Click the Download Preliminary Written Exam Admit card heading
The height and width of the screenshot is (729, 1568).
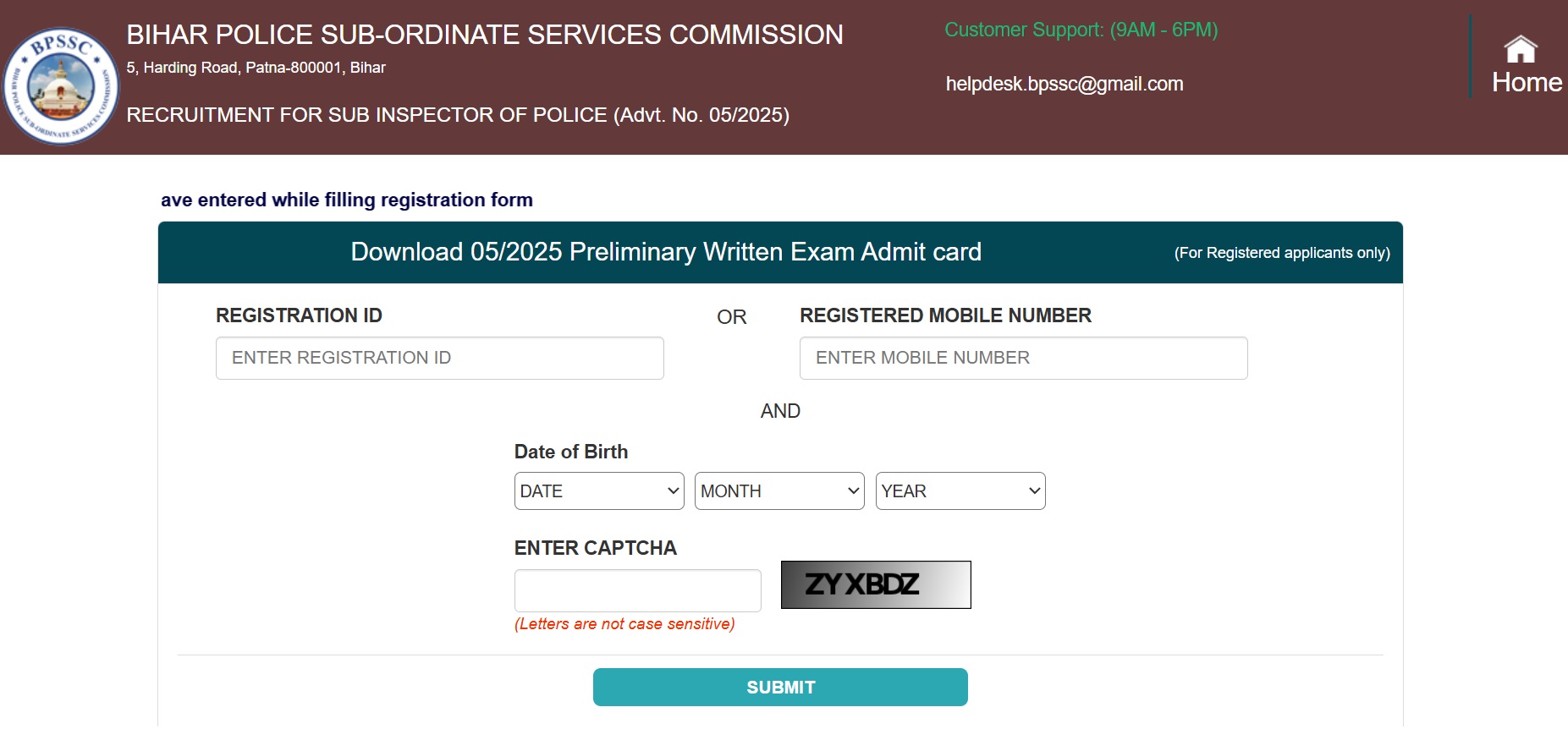coord(665,252)
